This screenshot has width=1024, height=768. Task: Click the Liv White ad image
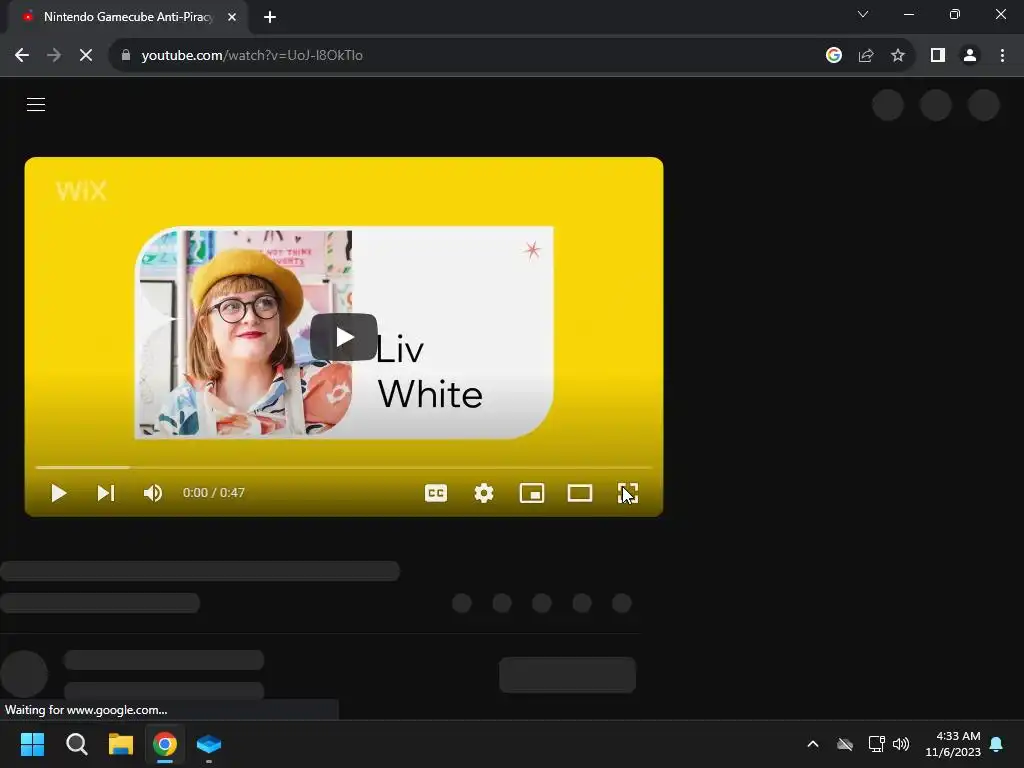click(x=344, y=332)
